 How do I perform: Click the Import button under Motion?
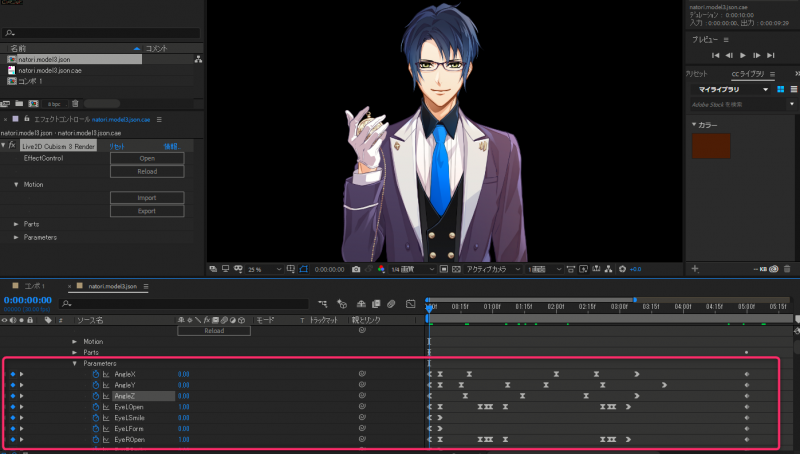pyautogui.click(x=147, y=197)
